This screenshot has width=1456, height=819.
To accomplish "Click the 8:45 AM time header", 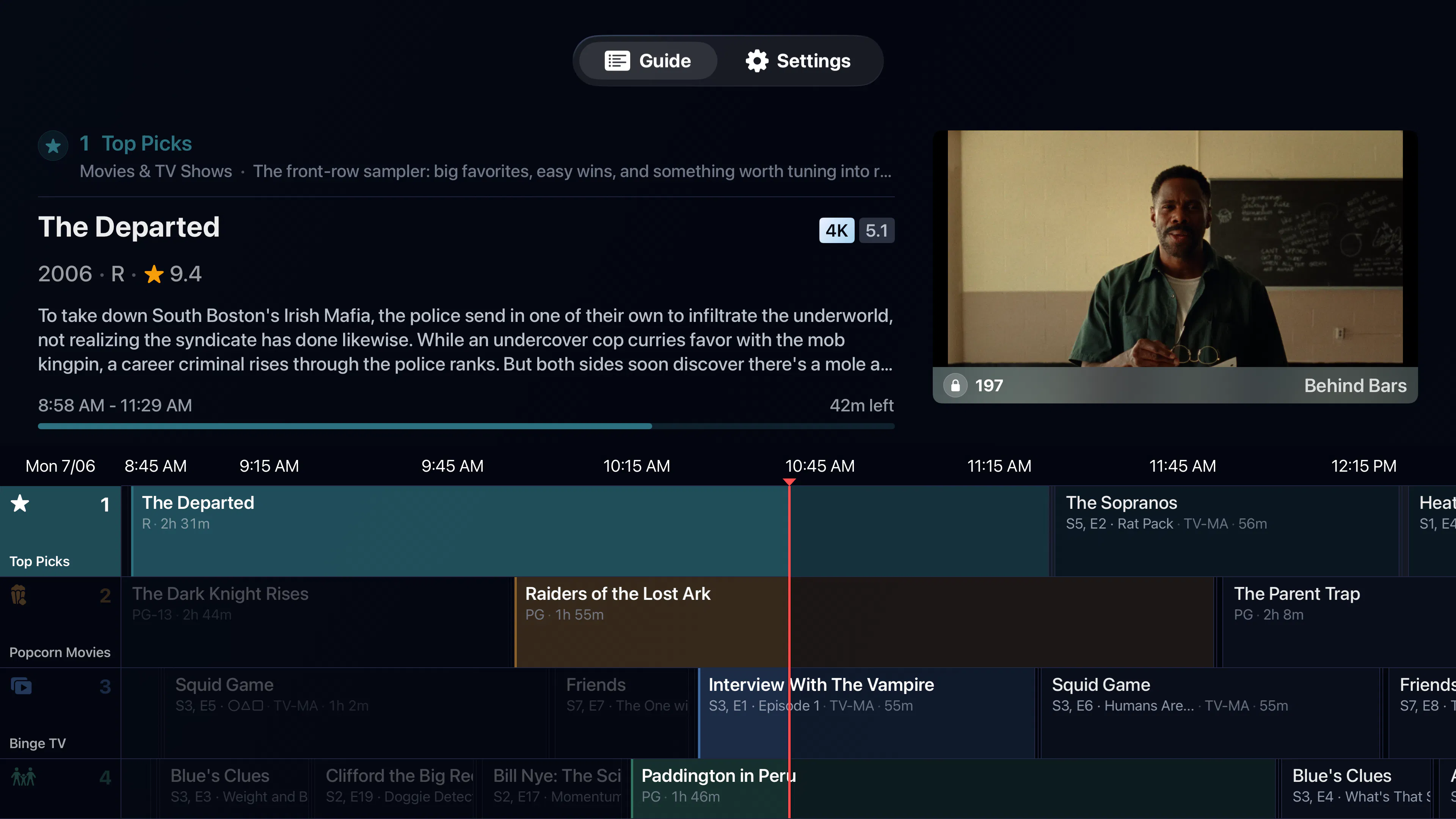I will pos(155,466).
